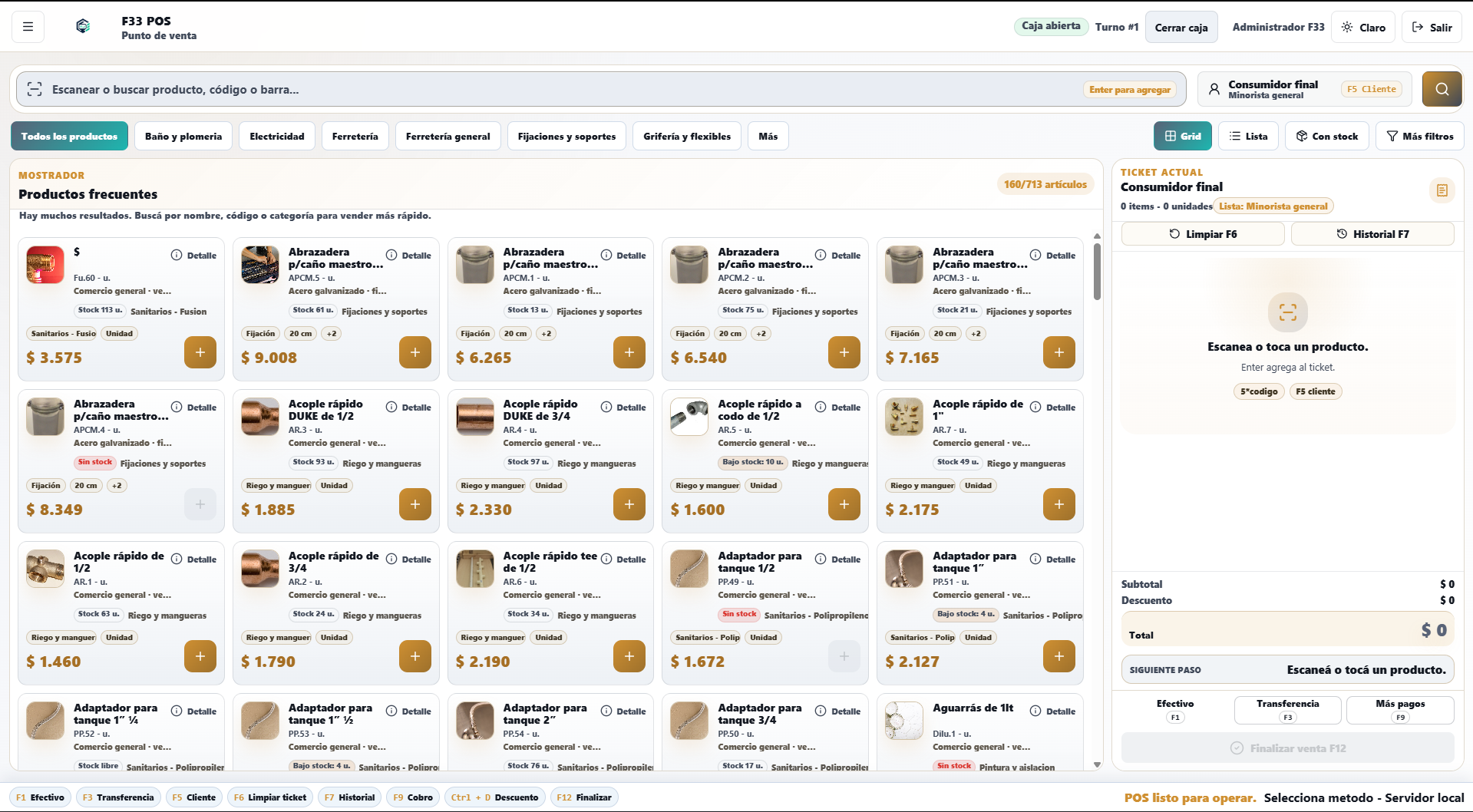Click F12 Finalizar in bottom bar
Viewport: 1473px width, 812px height.
(x=584, y=797)
